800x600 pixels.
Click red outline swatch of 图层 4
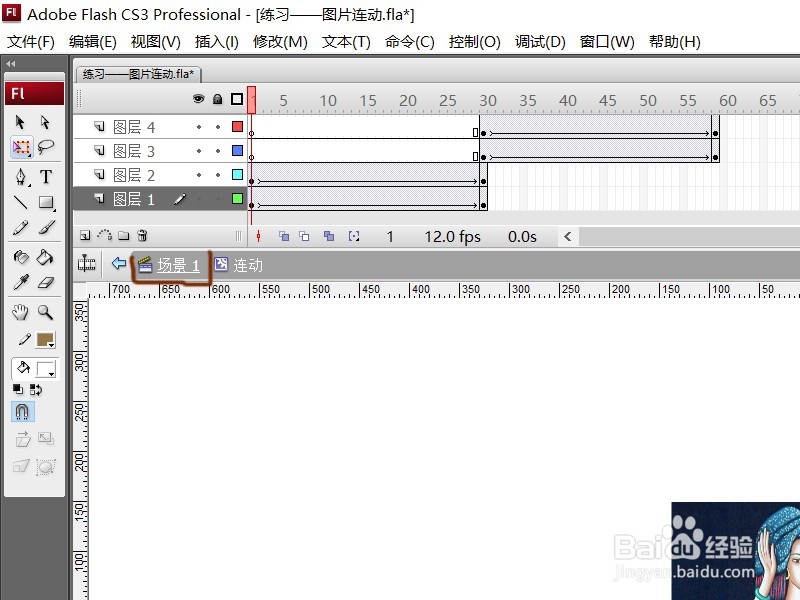click(237, 126)
